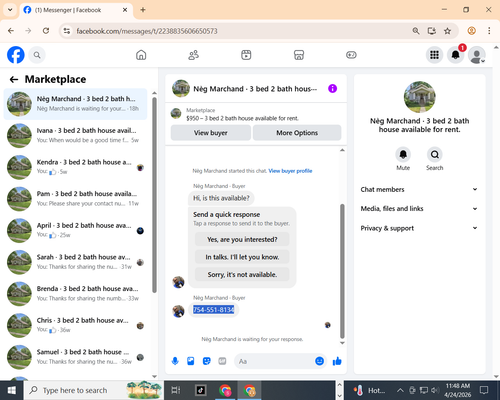
Task: Click View buyer button
Action: point(211,133)
